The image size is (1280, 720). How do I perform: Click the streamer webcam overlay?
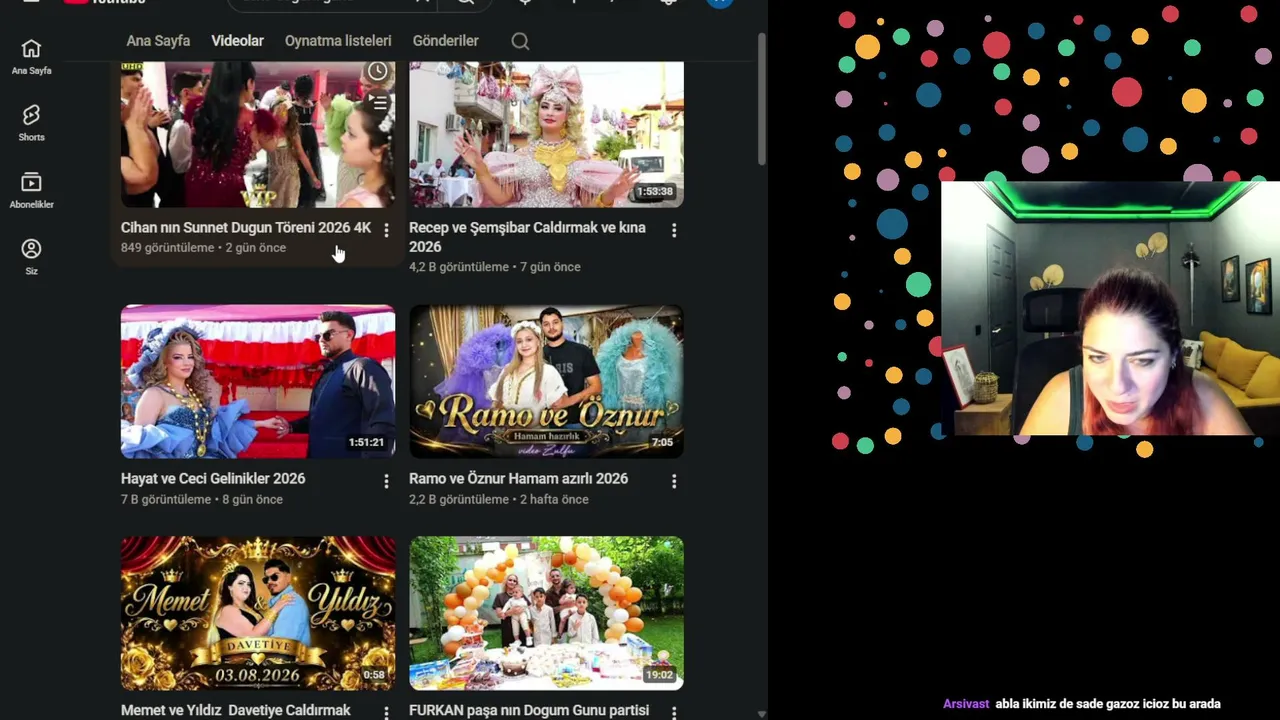1110,308
